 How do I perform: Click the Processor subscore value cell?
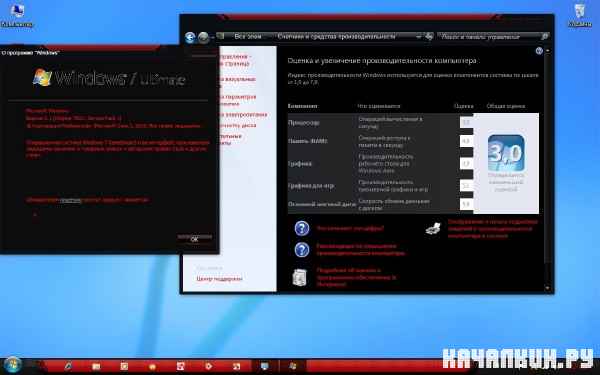466,122
